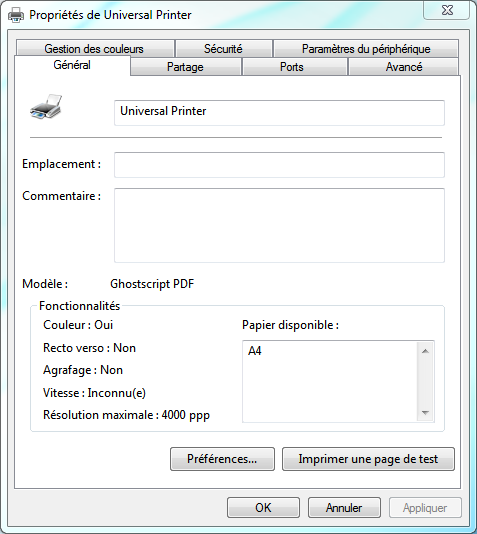Click Résolution maximale : 4000 ppp text
The width and height of the screenshot is (477, 534).
coord(126,415)
